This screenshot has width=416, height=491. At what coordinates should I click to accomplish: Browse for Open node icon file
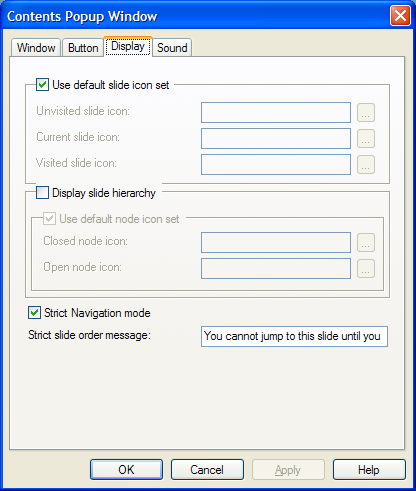point(366,268)
